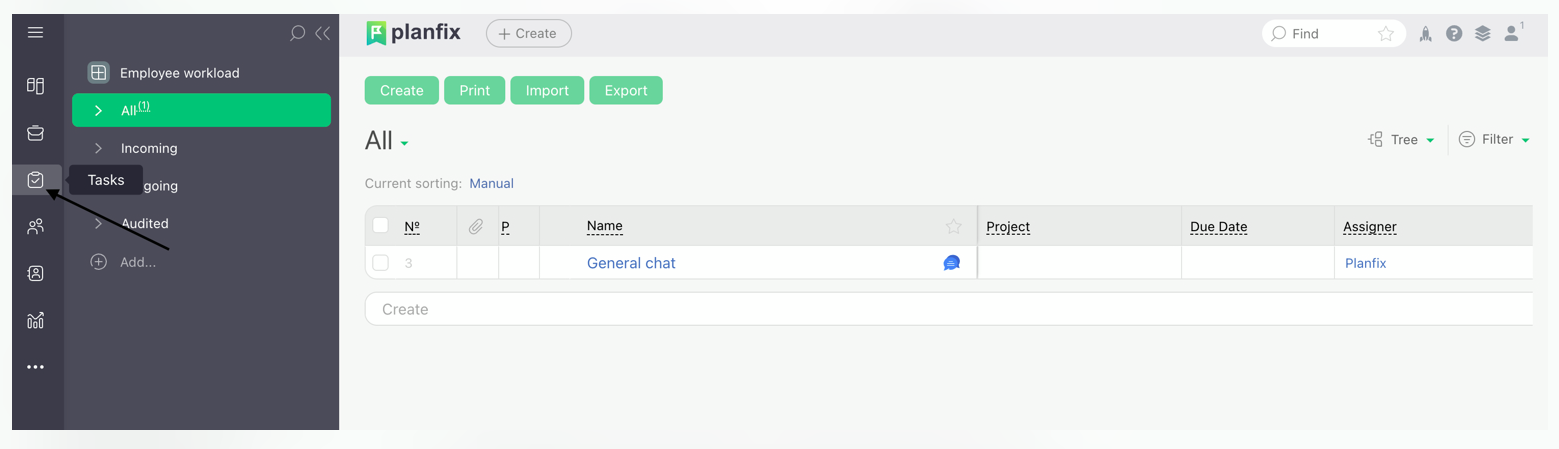Open the hamburger menu icon
Viewport: 1559px width, 449px height.
(35, 33)
